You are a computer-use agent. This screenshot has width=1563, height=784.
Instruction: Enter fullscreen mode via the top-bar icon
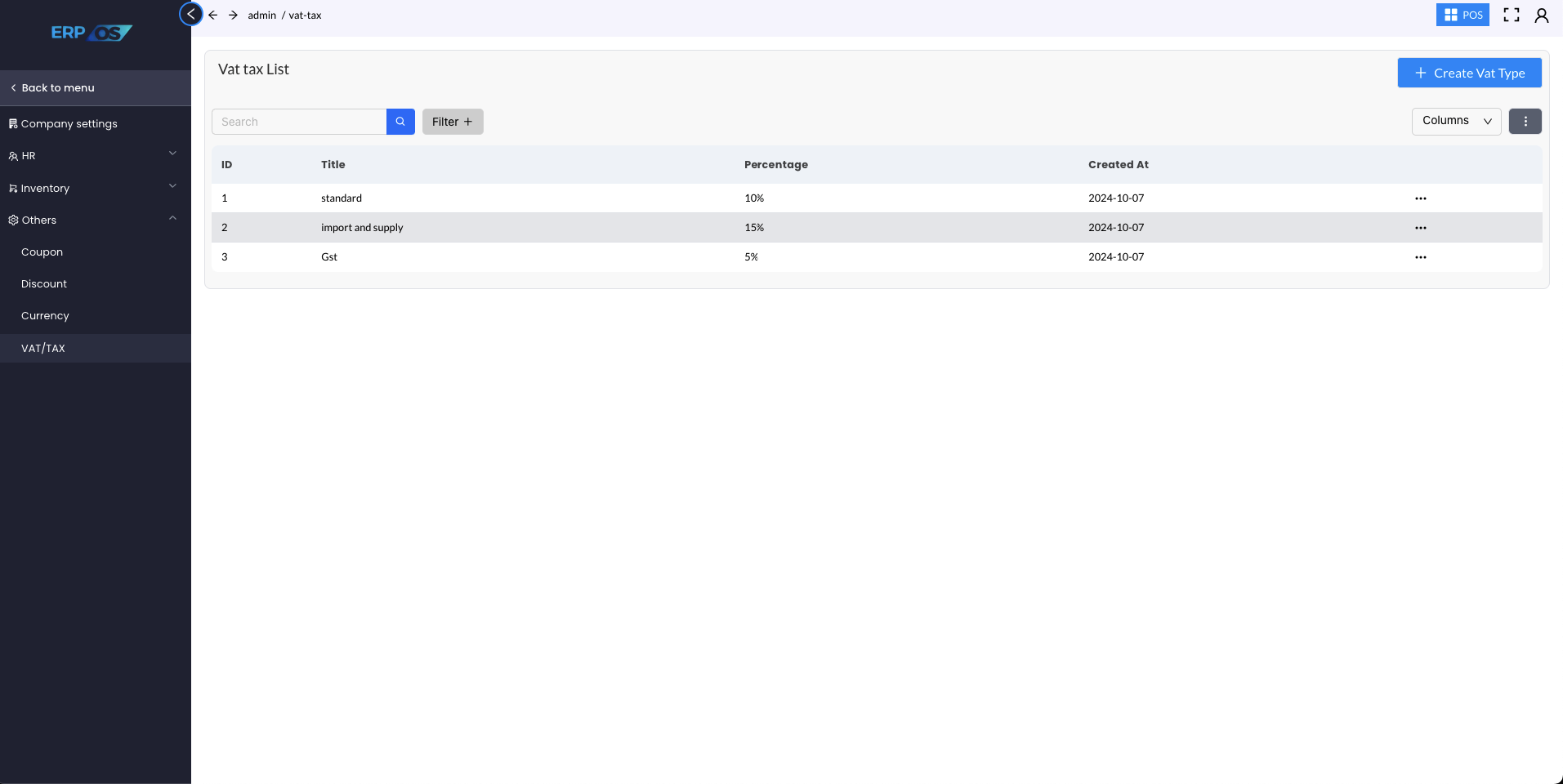[x=1512, y=15]
